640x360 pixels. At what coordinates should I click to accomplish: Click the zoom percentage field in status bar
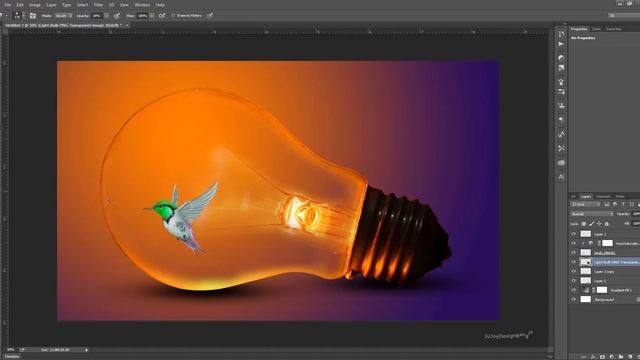(x=11, y=350)
